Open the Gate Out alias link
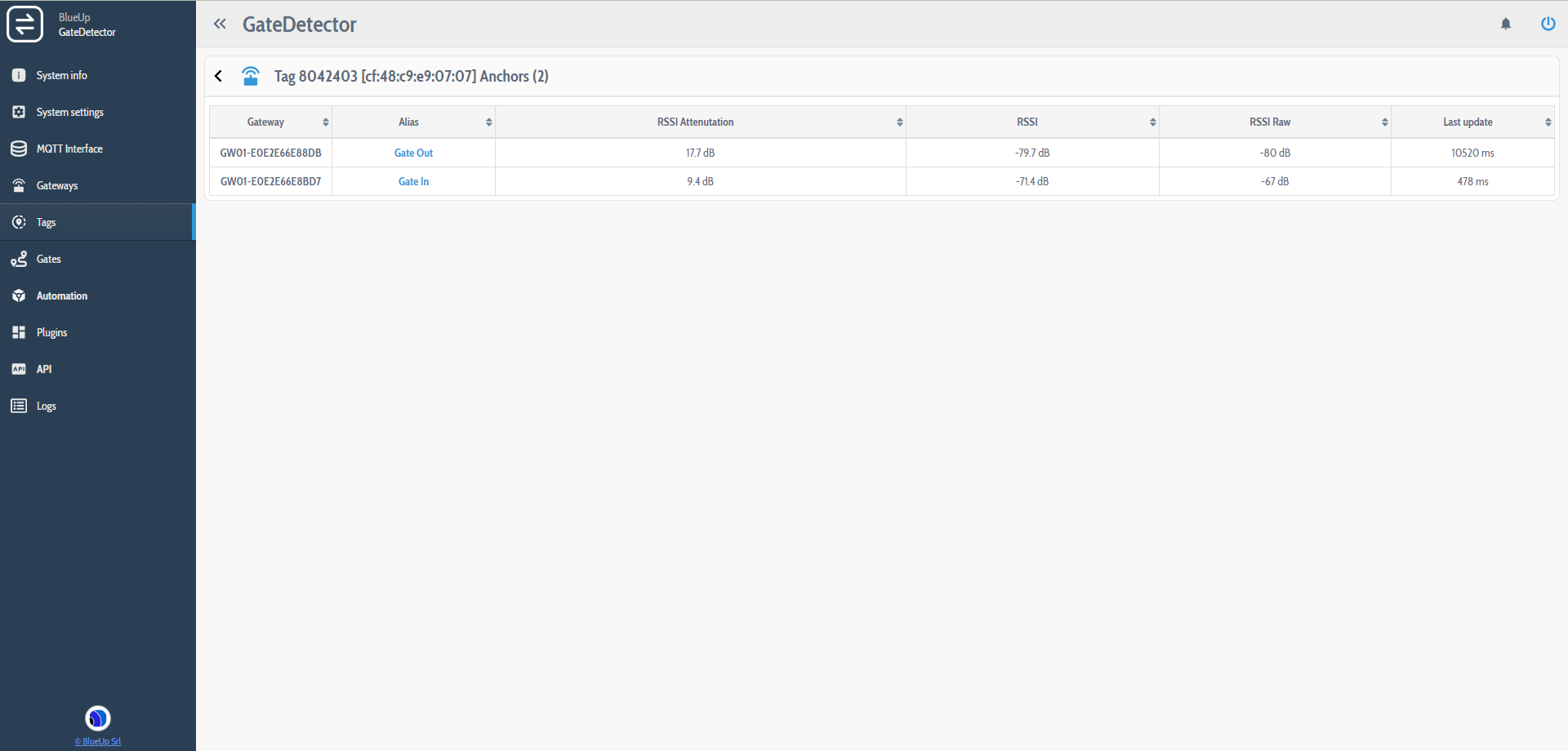Viewport: 1568px width, 751px height. 413,153
